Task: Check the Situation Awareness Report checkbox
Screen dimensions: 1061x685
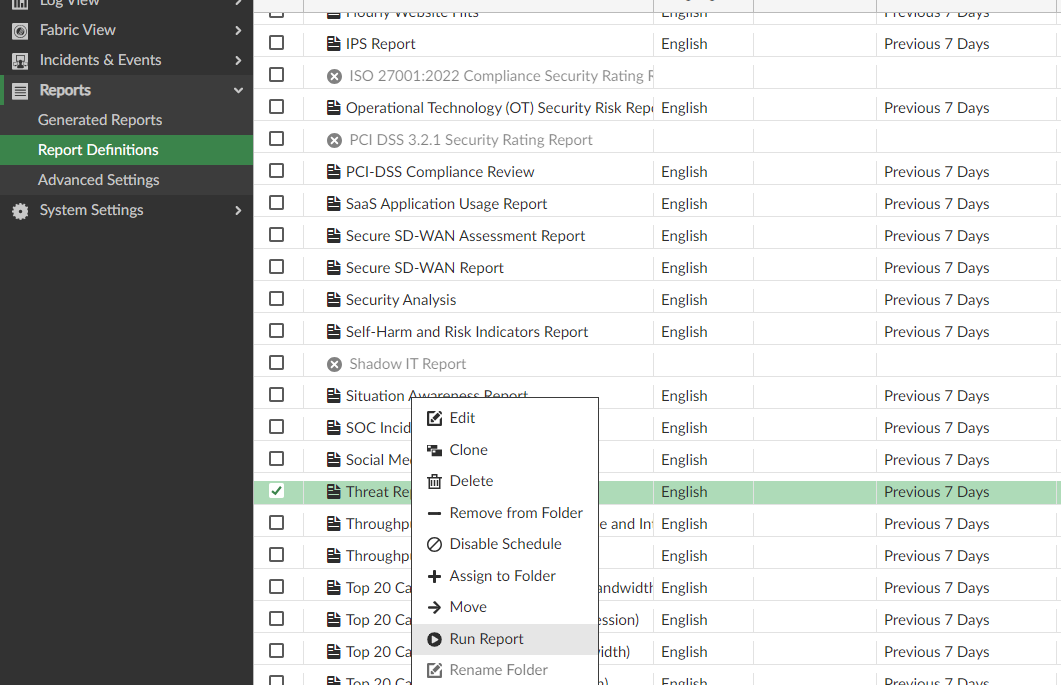Action: [x=276, y=395]
